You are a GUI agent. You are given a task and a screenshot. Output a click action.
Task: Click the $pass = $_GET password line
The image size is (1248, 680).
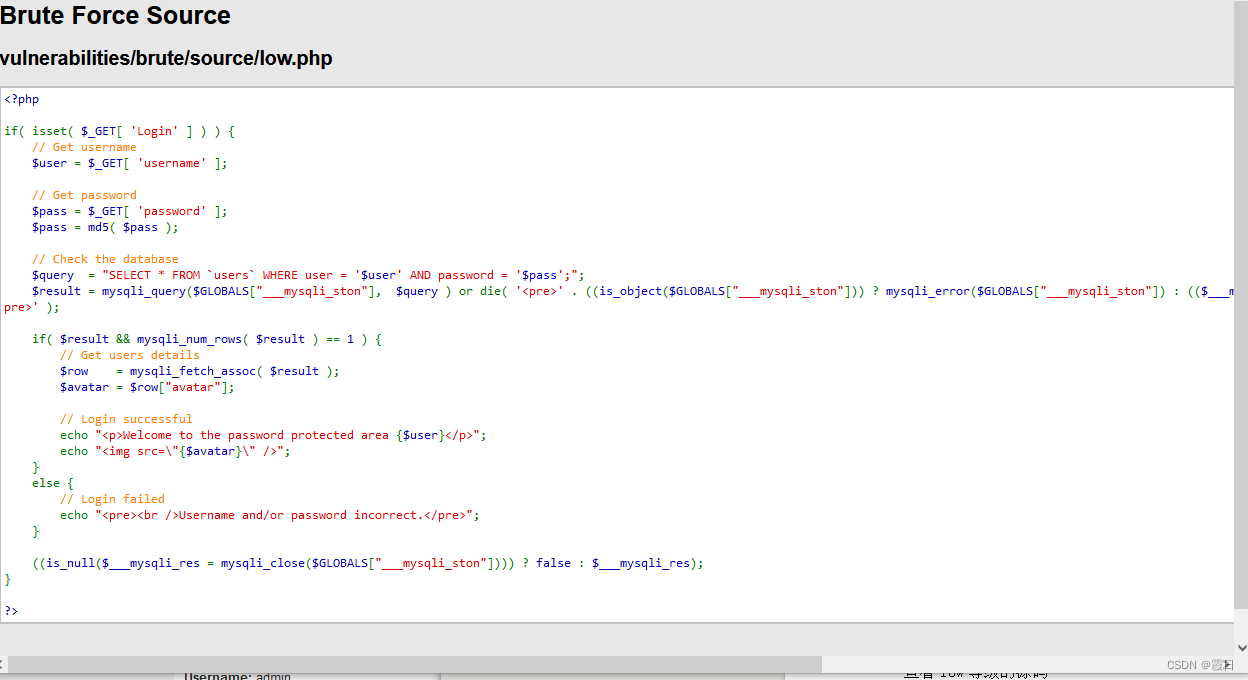[x=130, y=211]
